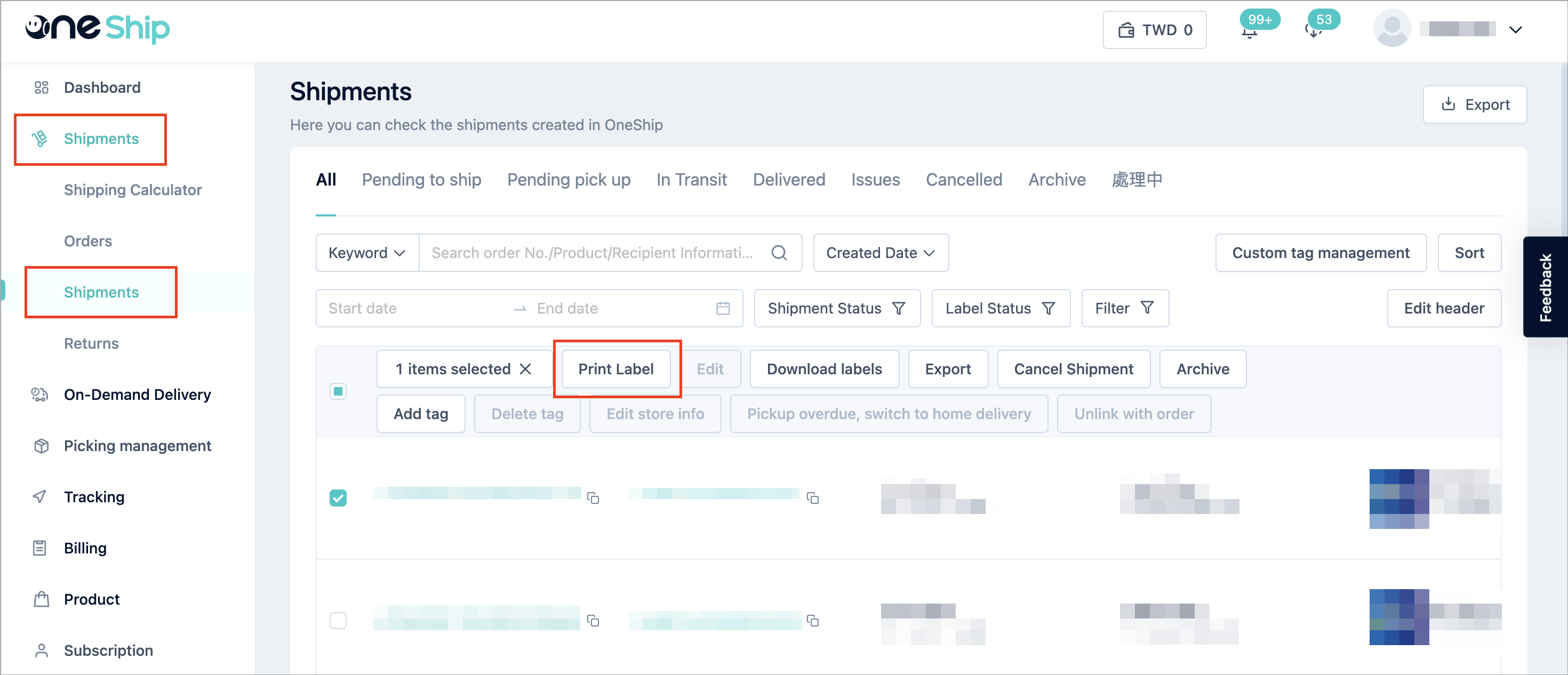Open the Label Status filter
Image resolution: width=1568 pixels, height=675 pixels.
[x=1000, y=308]
